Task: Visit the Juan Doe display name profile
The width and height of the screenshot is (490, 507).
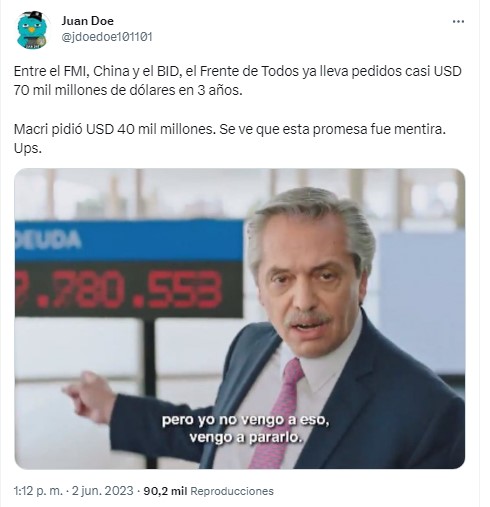Action: pyautogui.click(x=87, y=21)
